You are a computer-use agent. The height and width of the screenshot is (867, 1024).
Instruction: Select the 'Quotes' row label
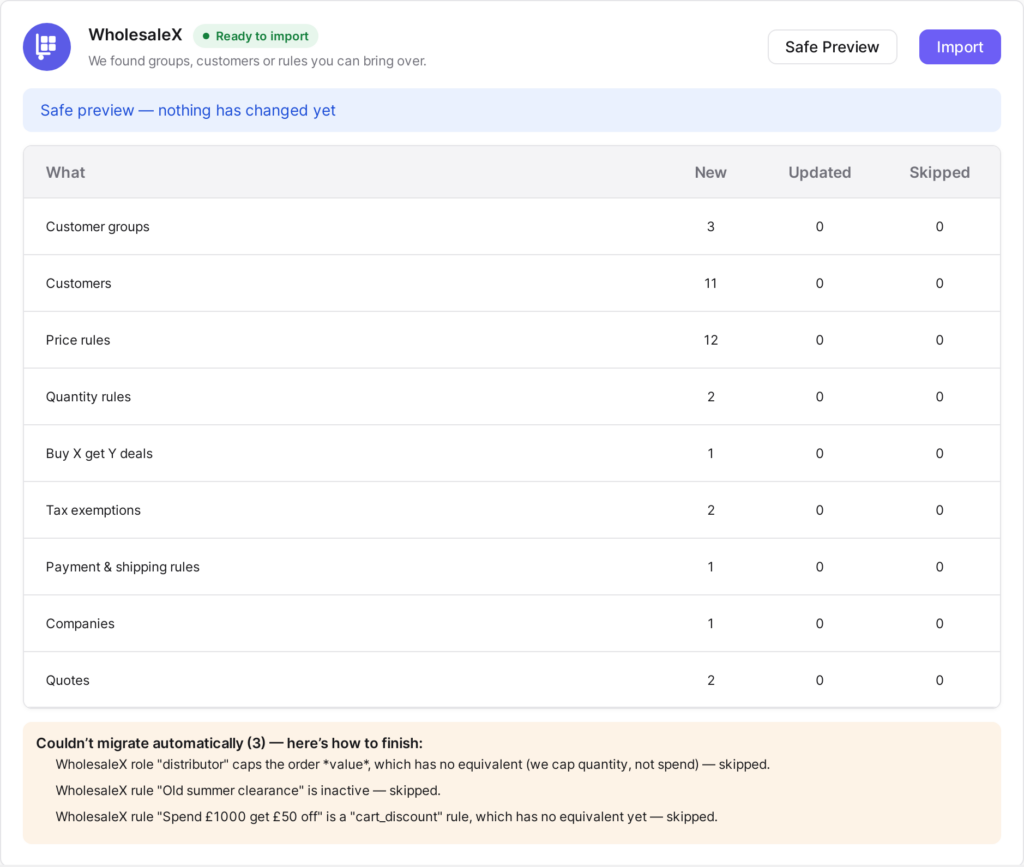click(67, 680)
